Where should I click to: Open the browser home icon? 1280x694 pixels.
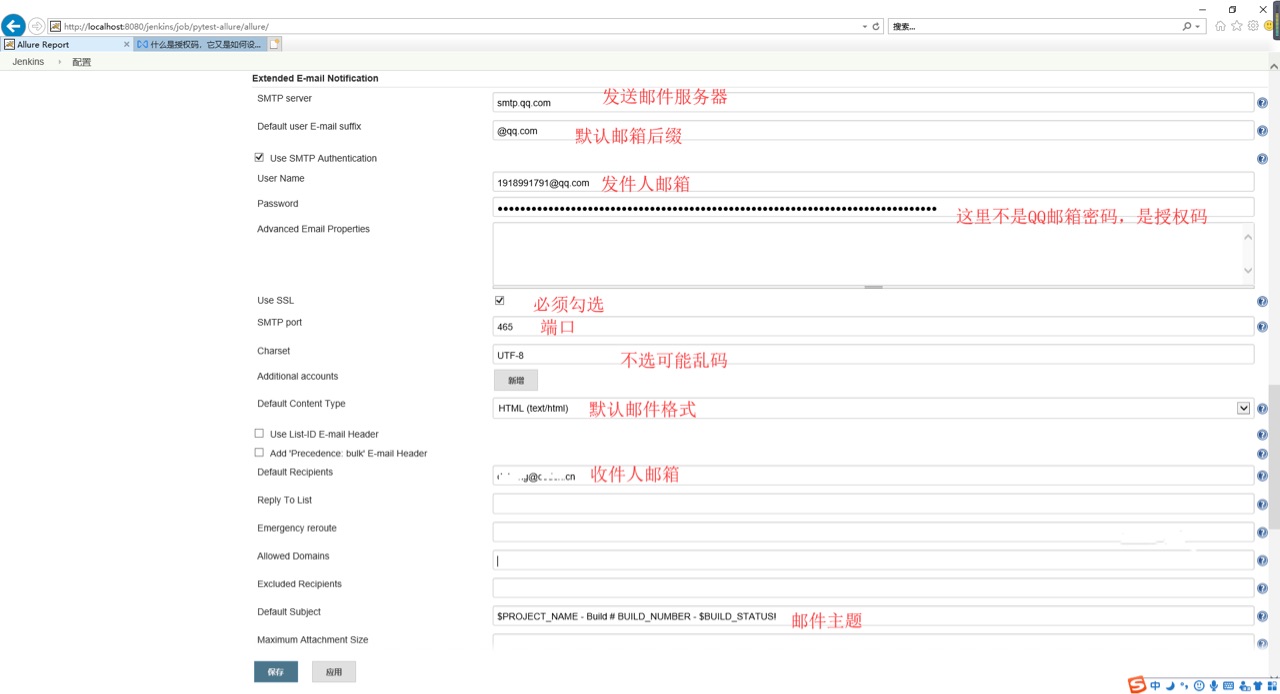pyautogui.click(x=1220, y=26)
